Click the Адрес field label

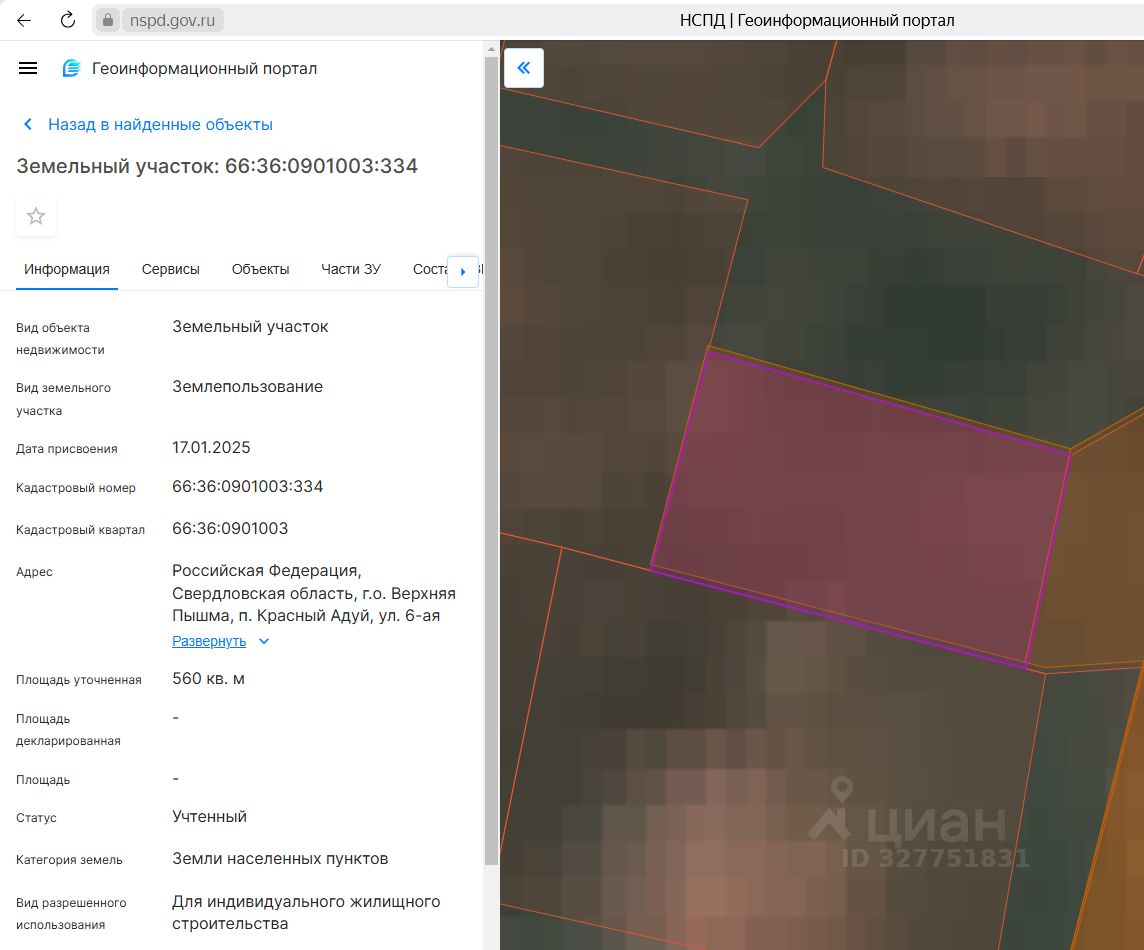(34, 572)
